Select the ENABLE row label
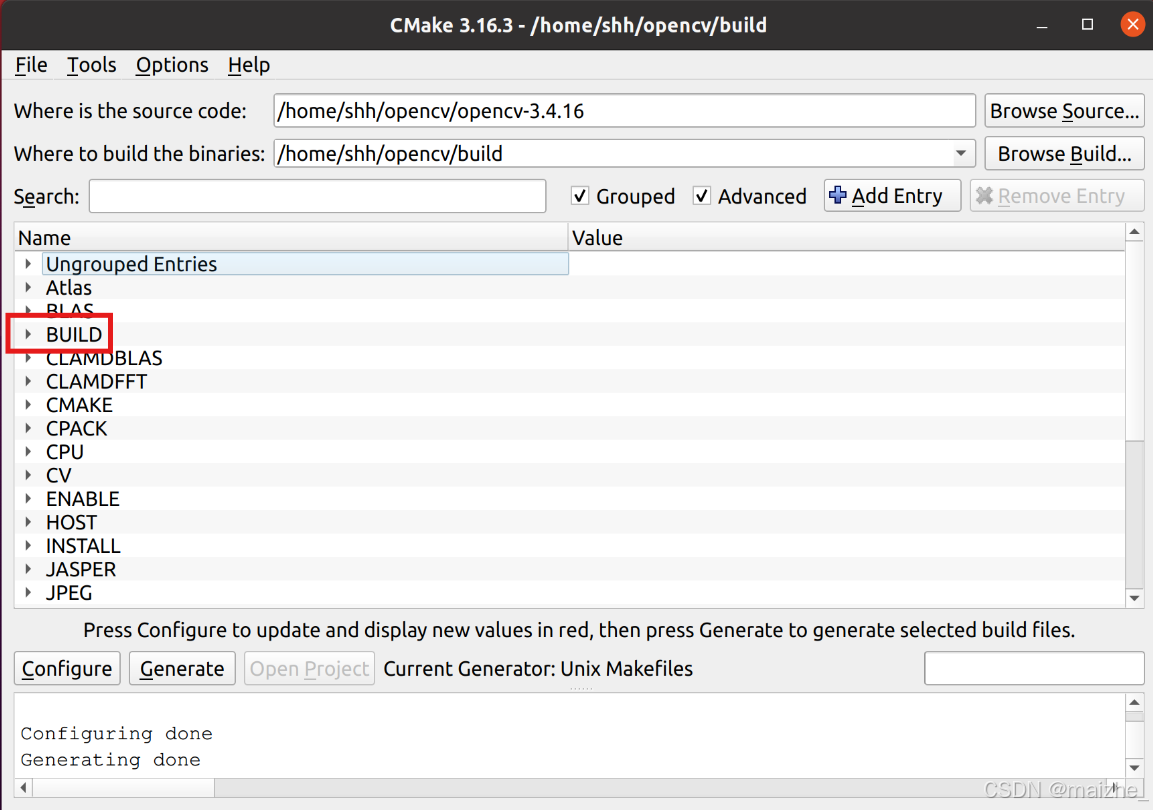This screenshot has height=810, width=1153. click(82, 499)
